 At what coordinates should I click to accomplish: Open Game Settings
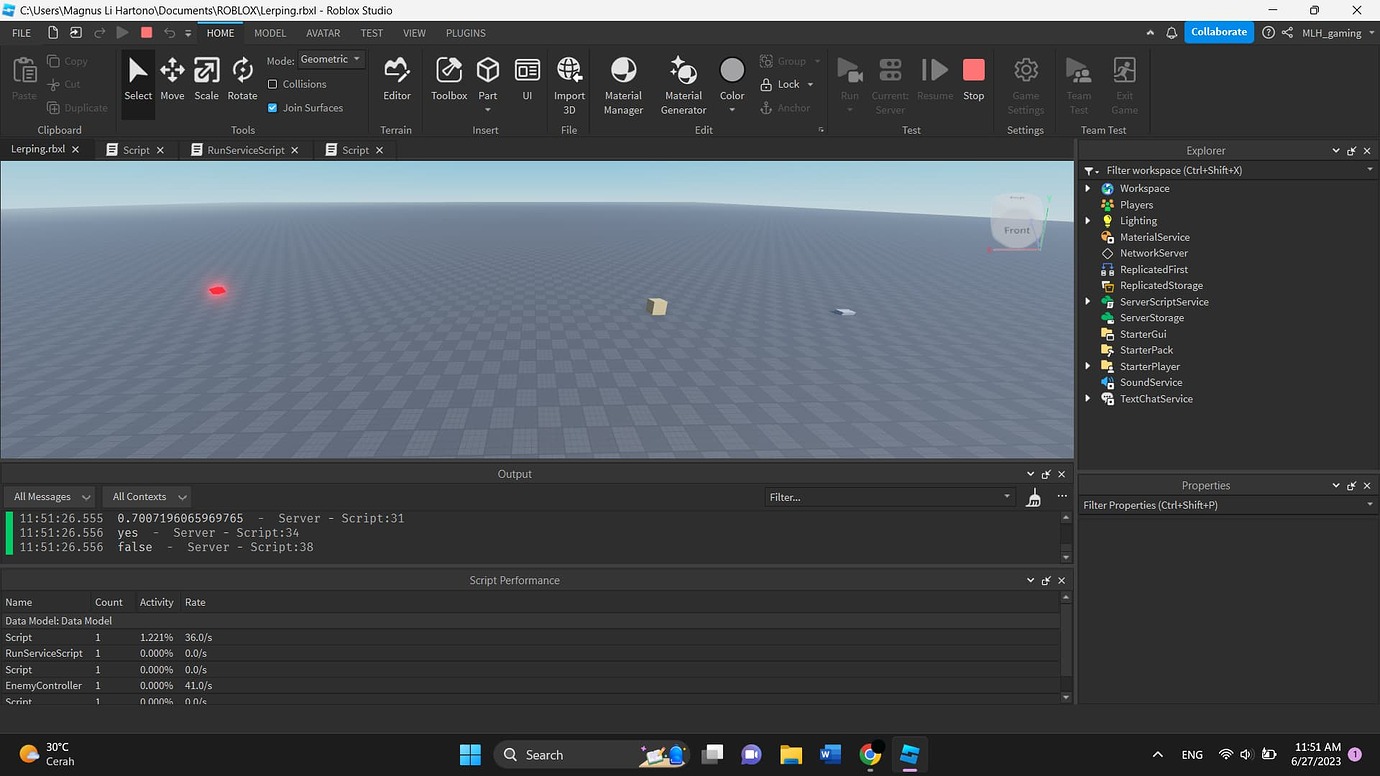coord(1025,78)
